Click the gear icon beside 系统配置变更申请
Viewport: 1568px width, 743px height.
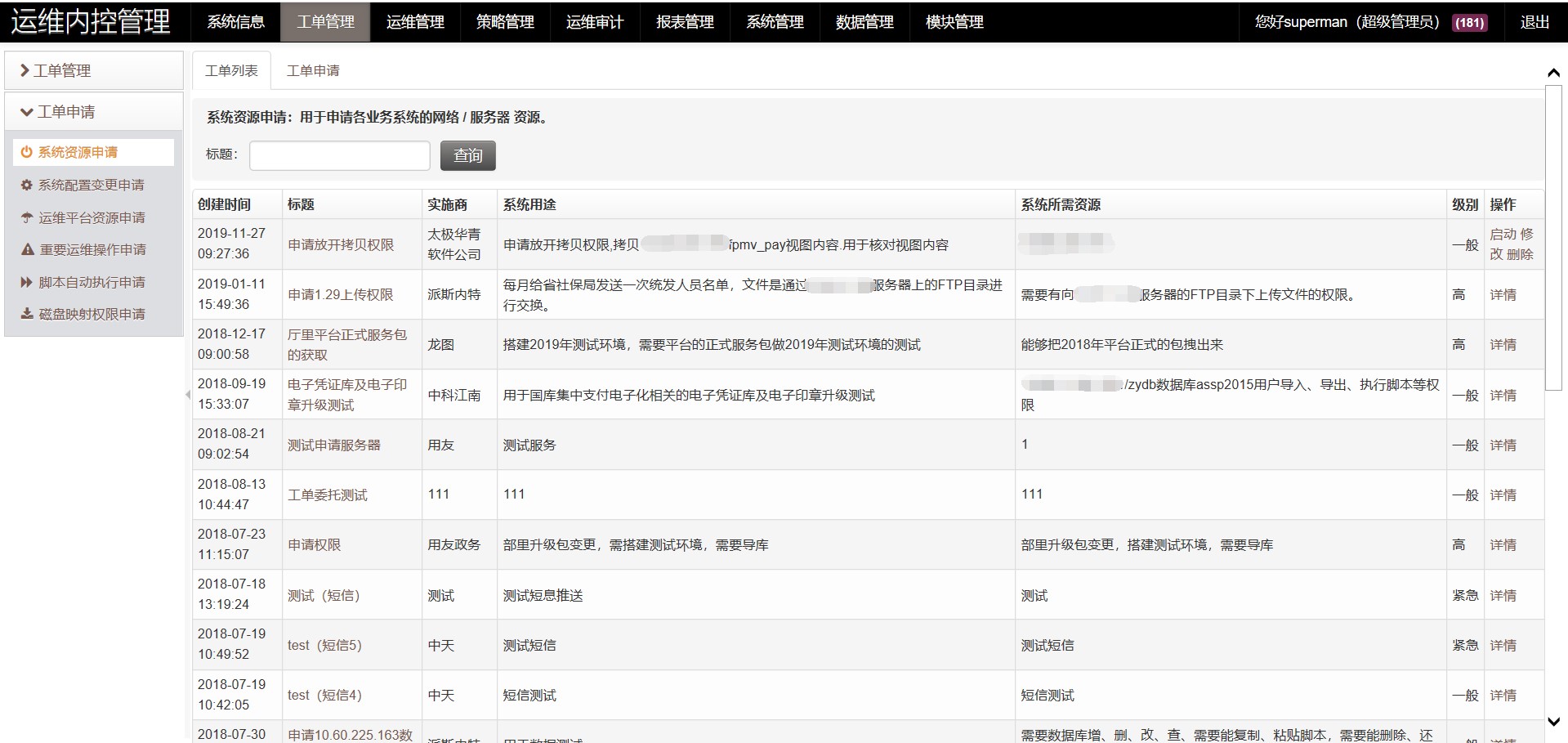tap(26, 186)
